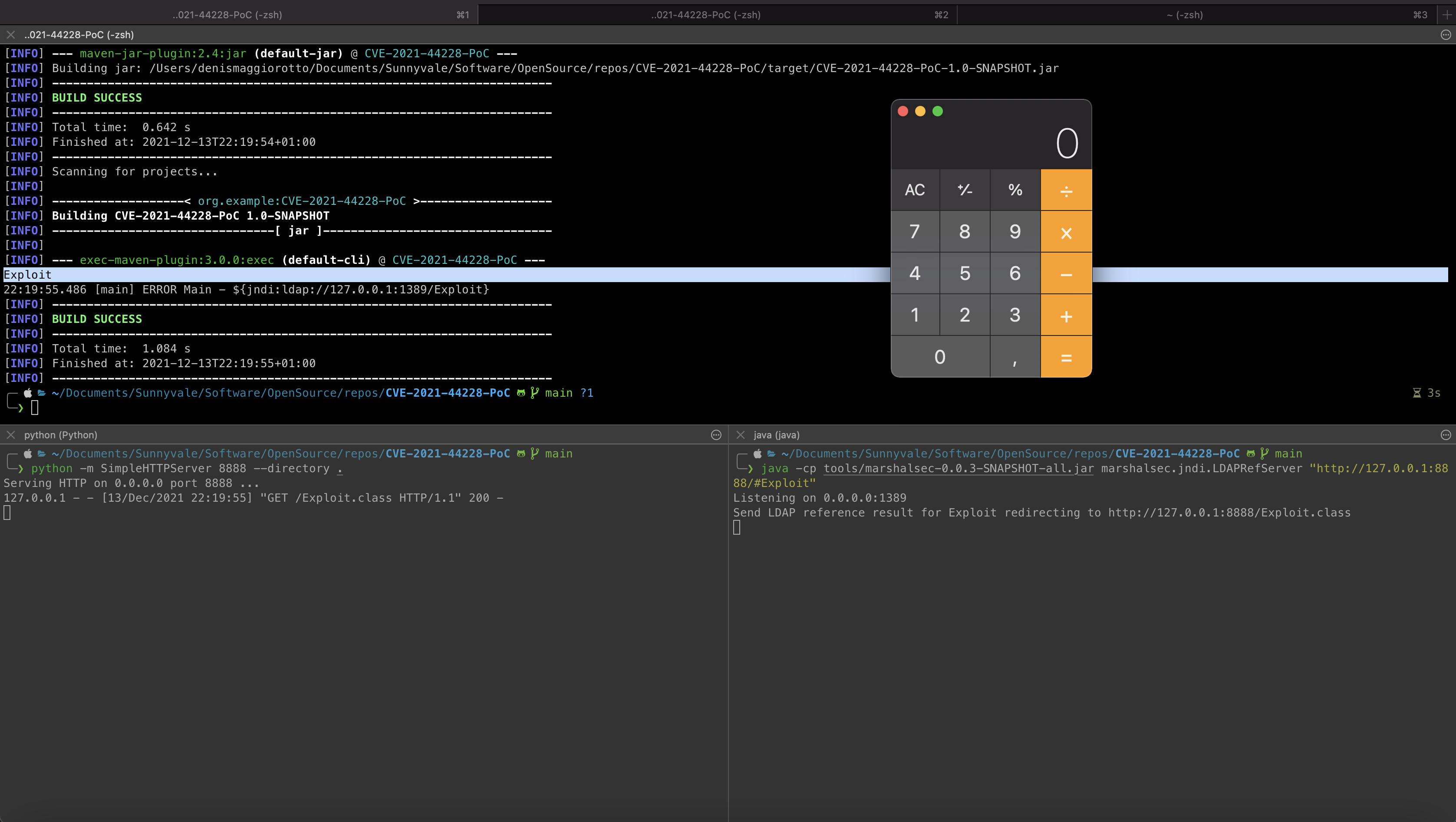
Task: Add a new terminal tab
Action: [x=1446, y=15]
